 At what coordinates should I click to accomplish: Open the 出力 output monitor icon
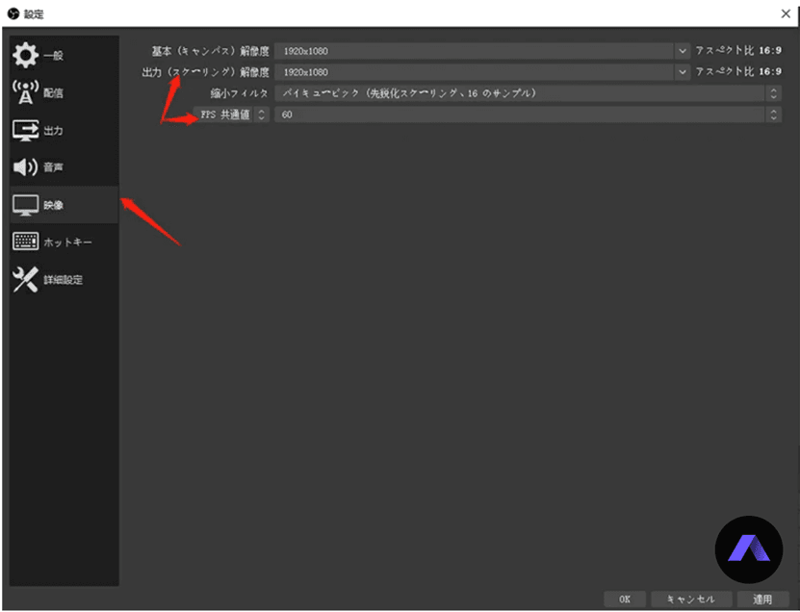pos(26,130)
